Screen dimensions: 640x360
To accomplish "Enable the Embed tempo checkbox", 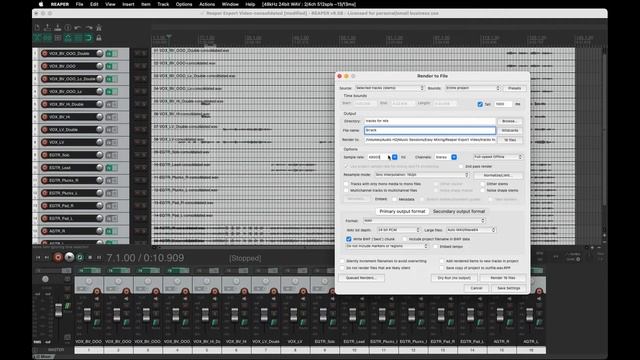I will click(x=436, y=247).
